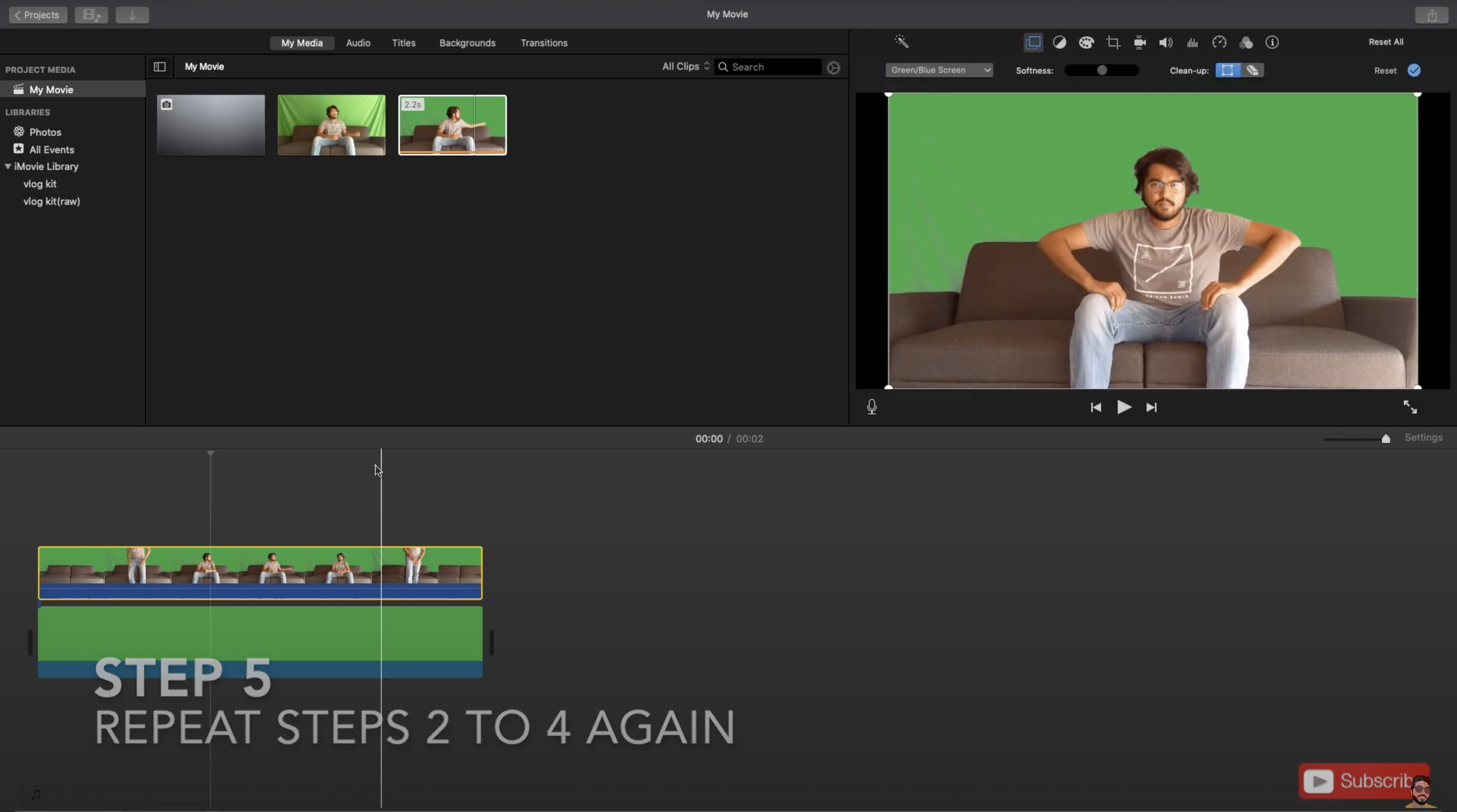The width and height of the screenshot is (1457, 812).
Task: Open the color correction palette tool
Action: 1086,42
